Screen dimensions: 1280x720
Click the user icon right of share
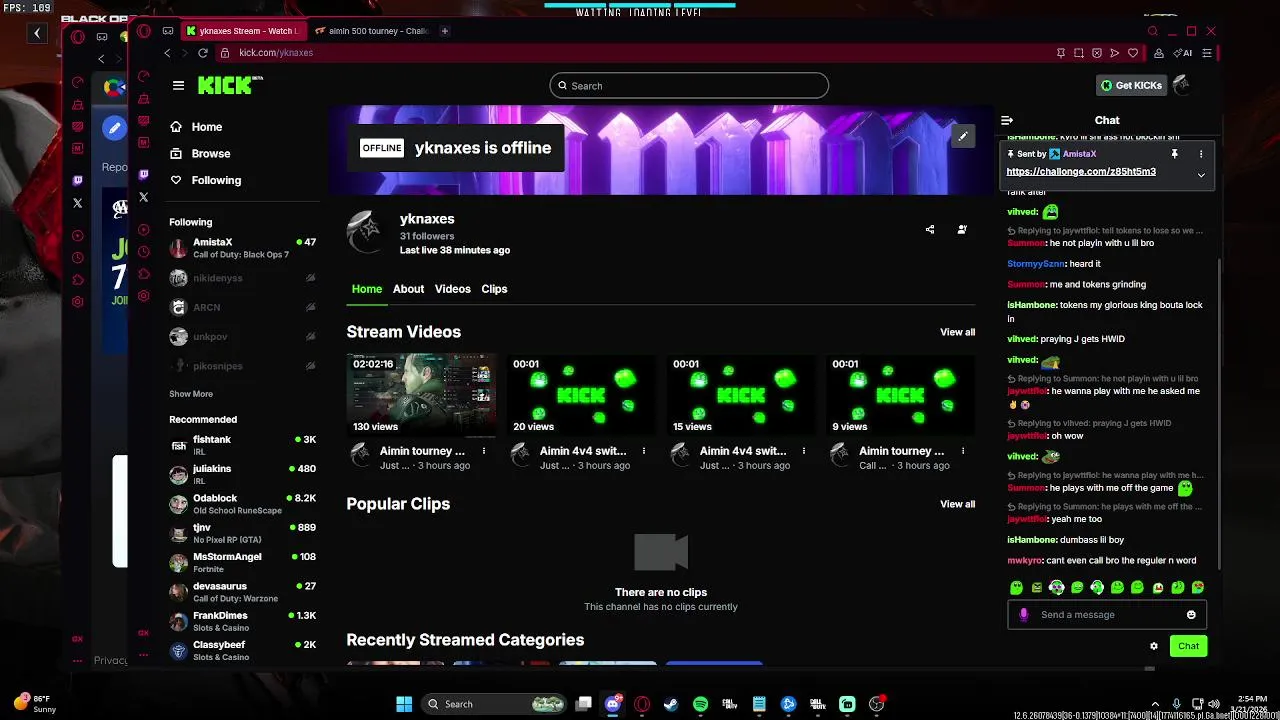[962, 229]
